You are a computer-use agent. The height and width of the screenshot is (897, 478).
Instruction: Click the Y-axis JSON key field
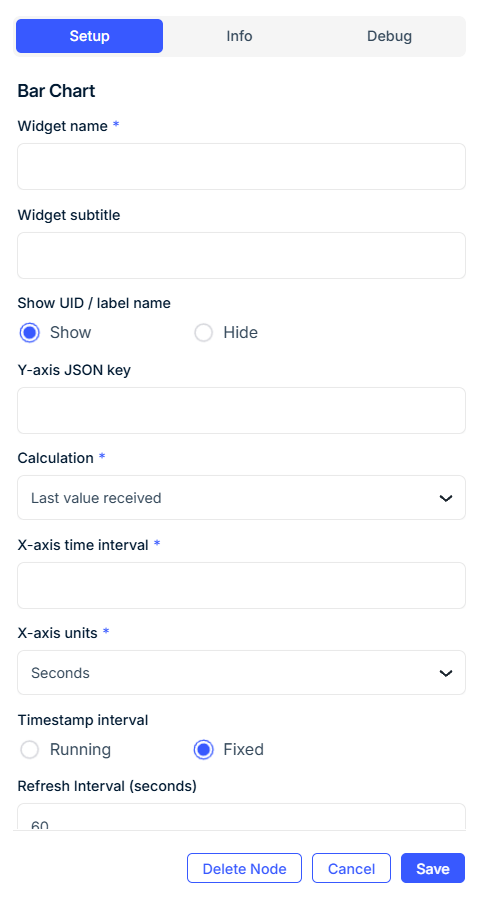241,411
